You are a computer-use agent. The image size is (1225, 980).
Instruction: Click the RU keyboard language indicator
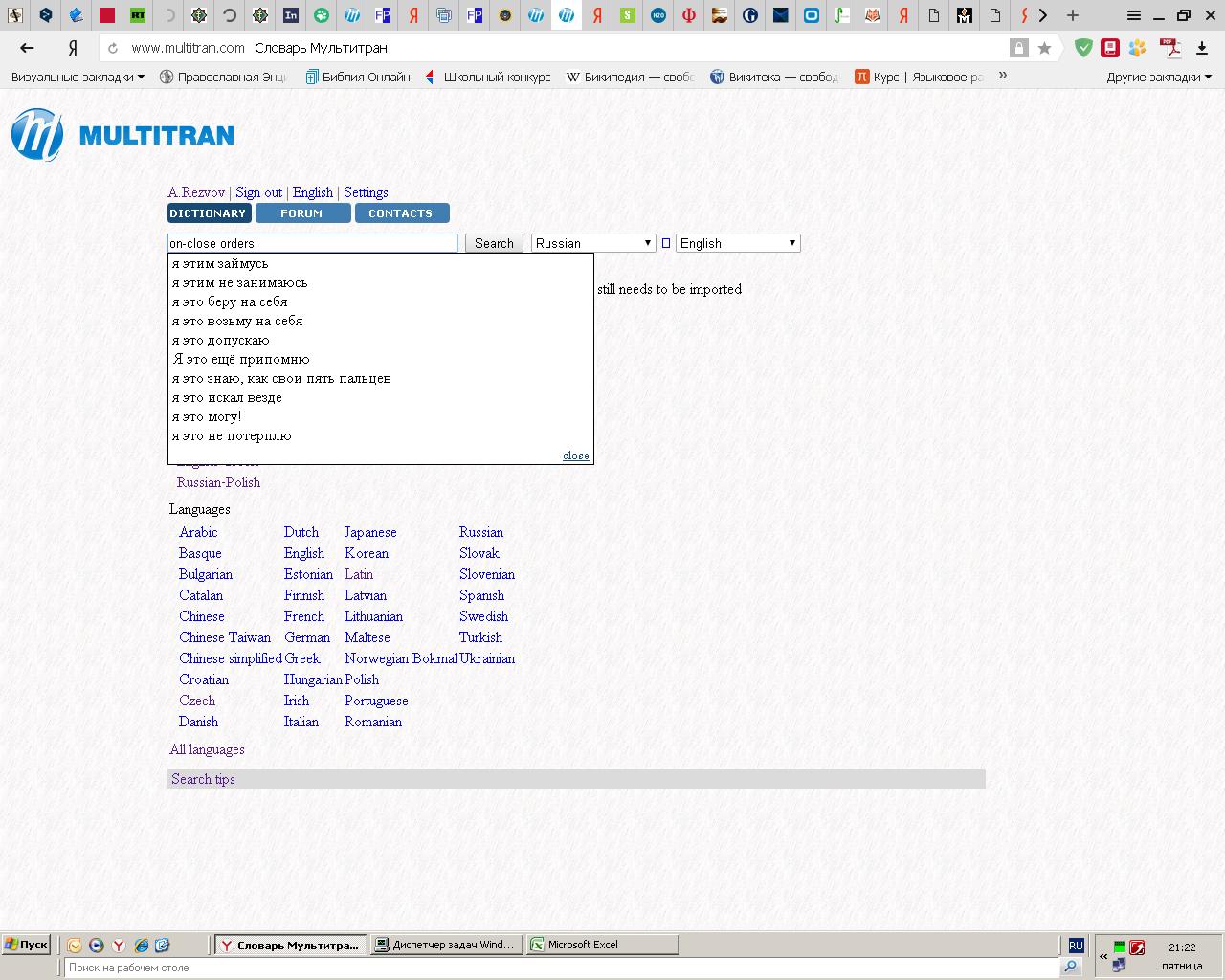click(1076, 945)
